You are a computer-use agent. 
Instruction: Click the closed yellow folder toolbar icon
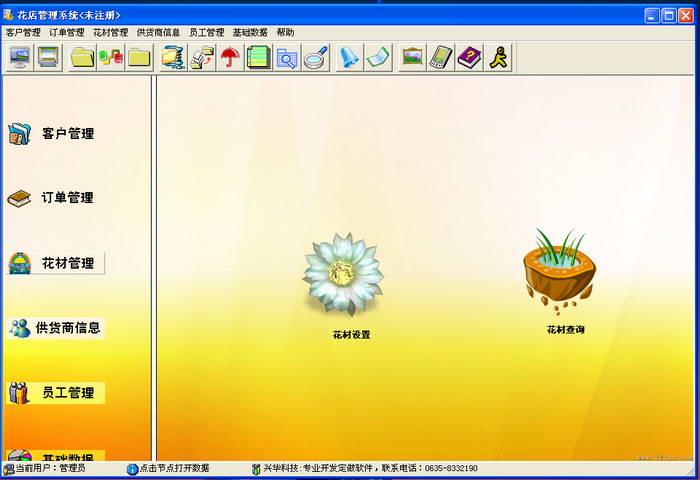[x=139, y=57]
